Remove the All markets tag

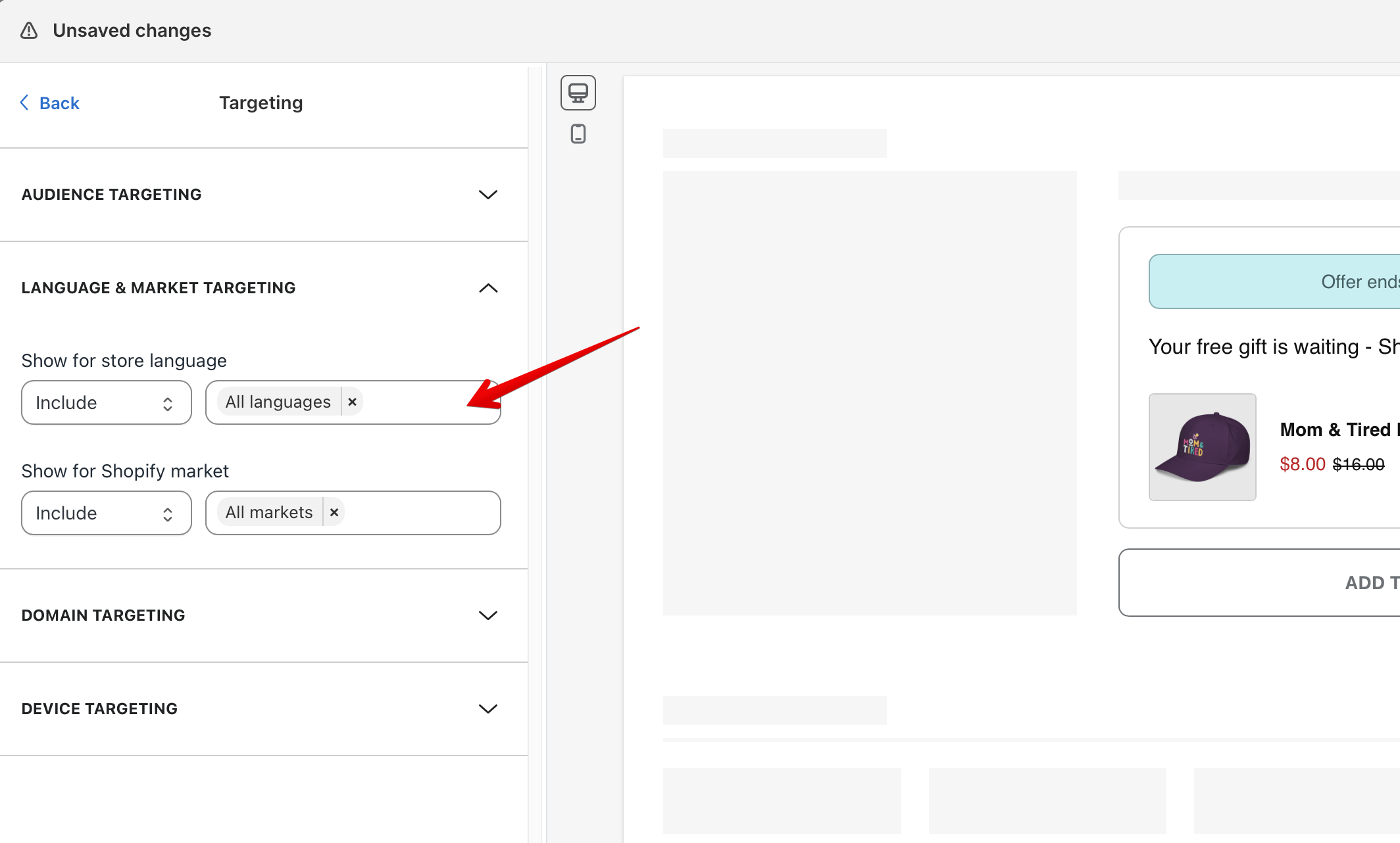[x=334, y=512]
